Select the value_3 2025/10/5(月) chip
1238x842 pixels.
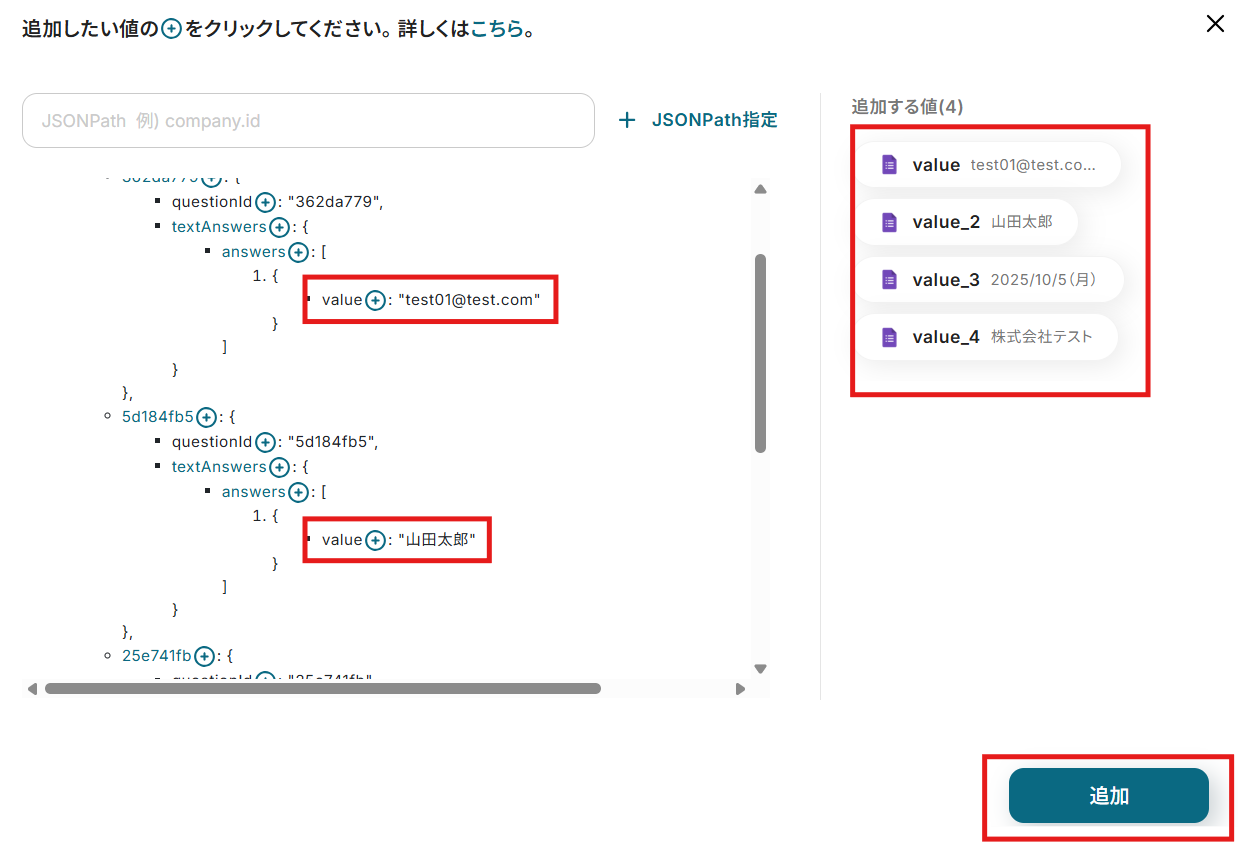(x=988, y=280)
